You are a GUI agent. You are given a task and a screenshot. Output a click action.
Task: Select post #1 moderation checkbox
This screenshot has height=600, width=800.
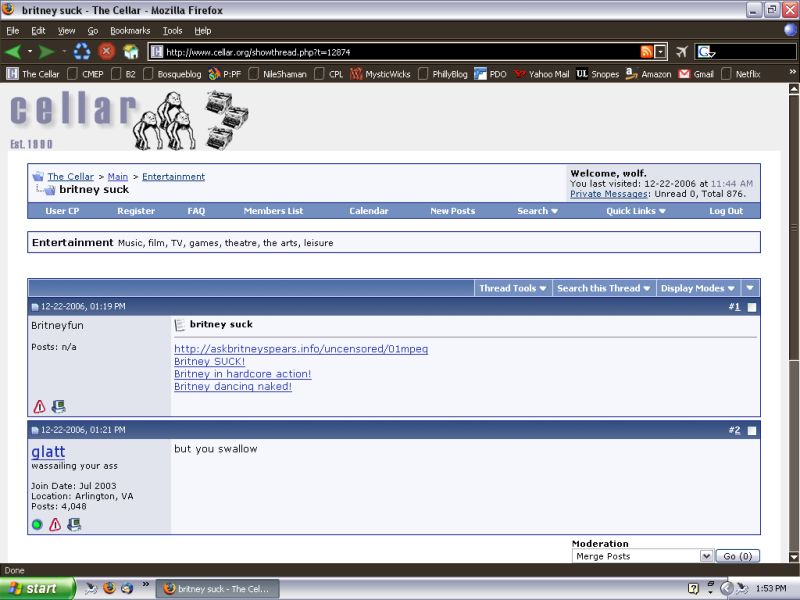tap(752, 307)
